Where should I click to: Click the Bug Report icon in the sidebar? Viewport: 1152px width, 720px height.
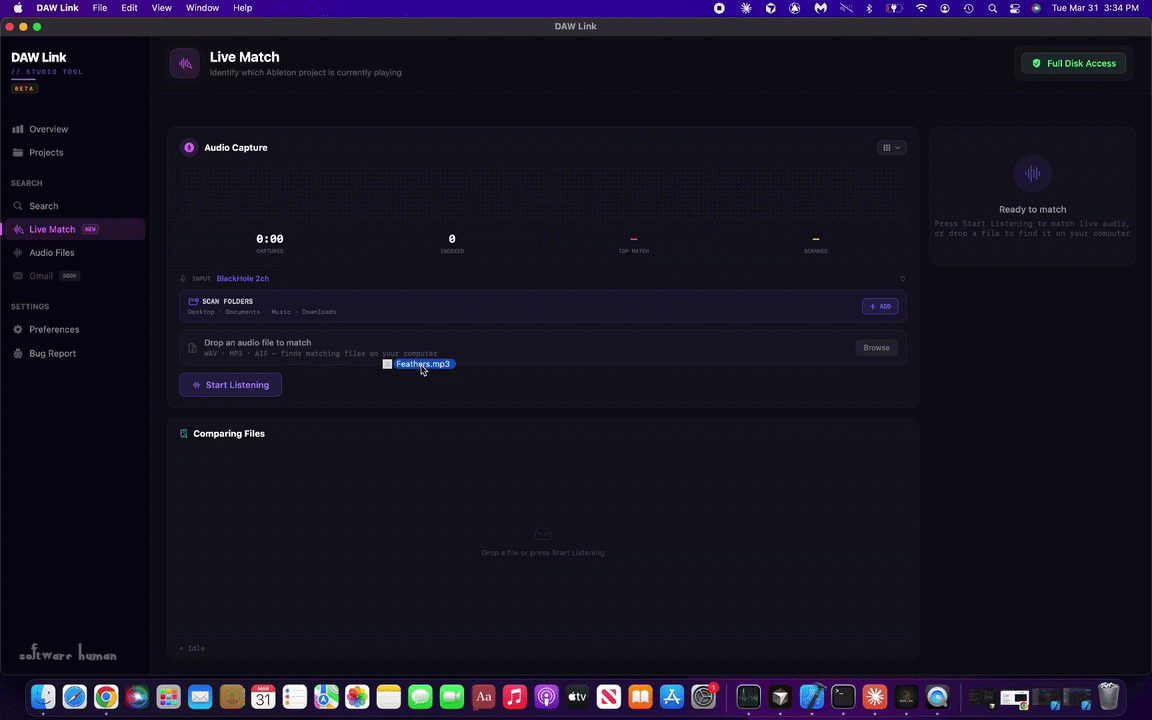18,353
